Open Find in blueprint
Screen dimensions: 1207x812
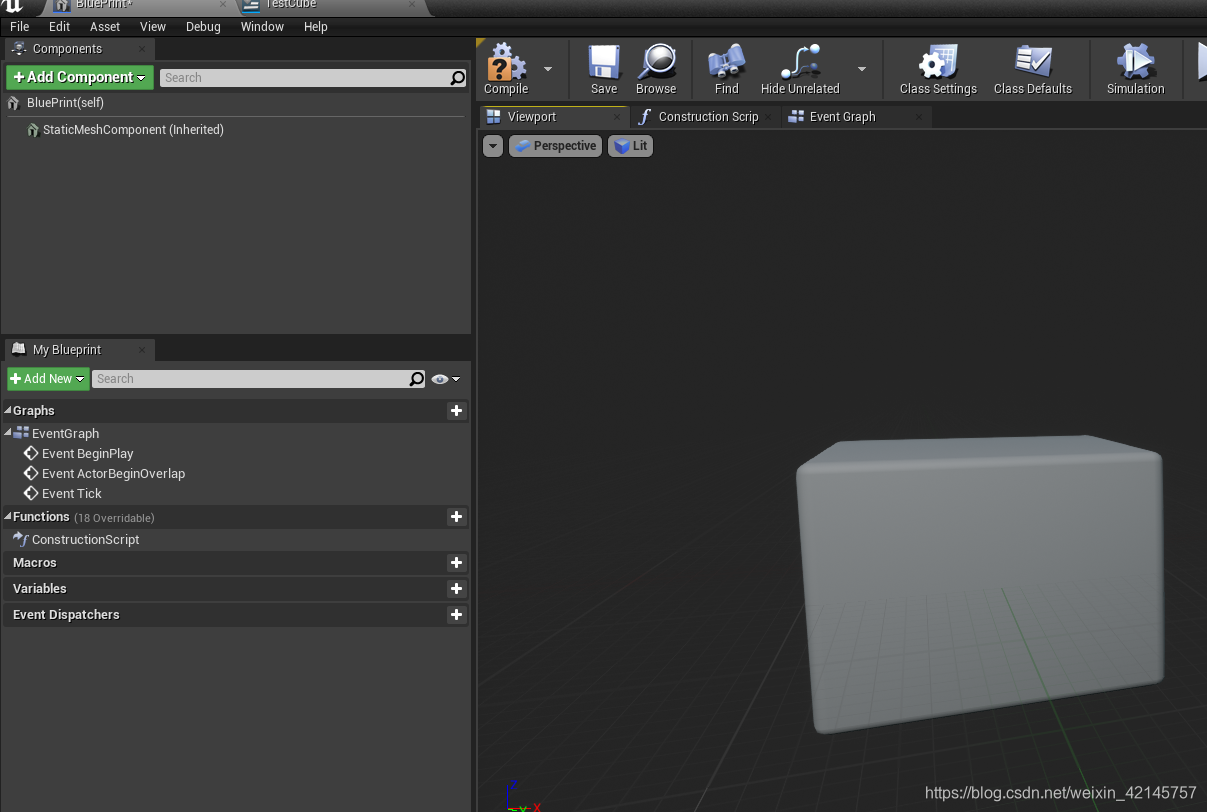click(x=727, y=69)
